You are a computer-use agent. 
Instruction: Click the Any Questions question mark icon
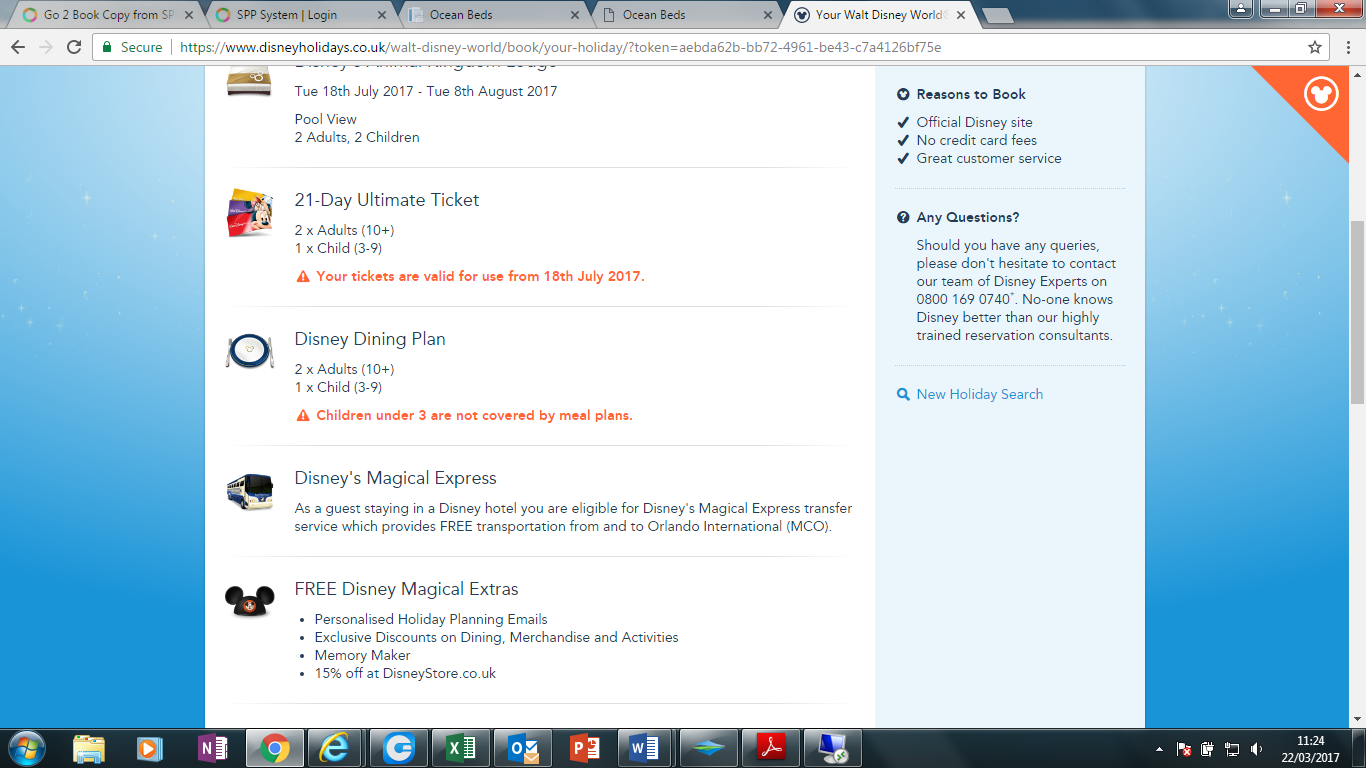pyautogui.click(x=904, y=217)
